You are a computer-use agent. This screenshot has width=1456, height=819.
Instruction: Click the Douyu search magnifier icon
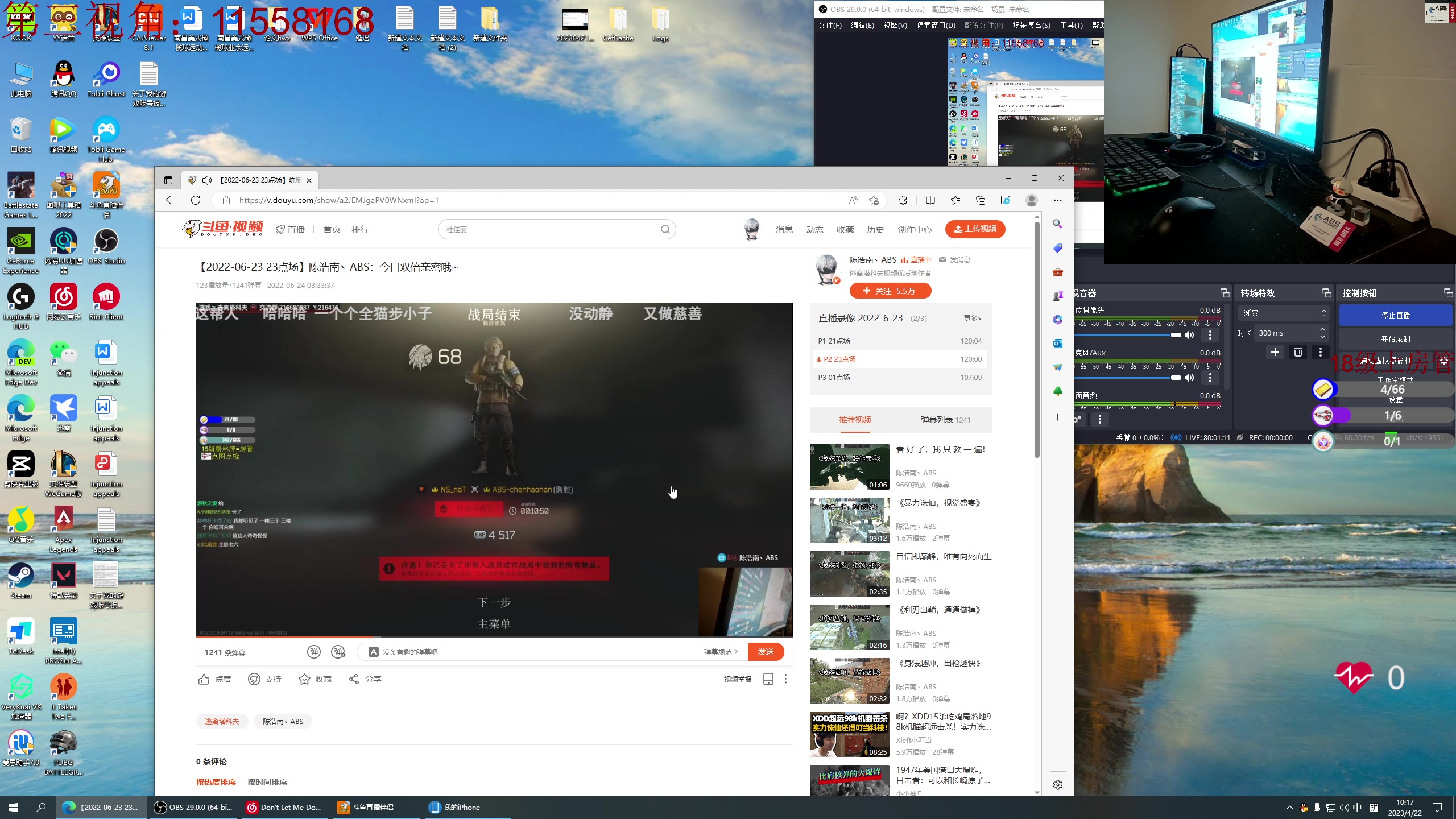pos(665,229)
